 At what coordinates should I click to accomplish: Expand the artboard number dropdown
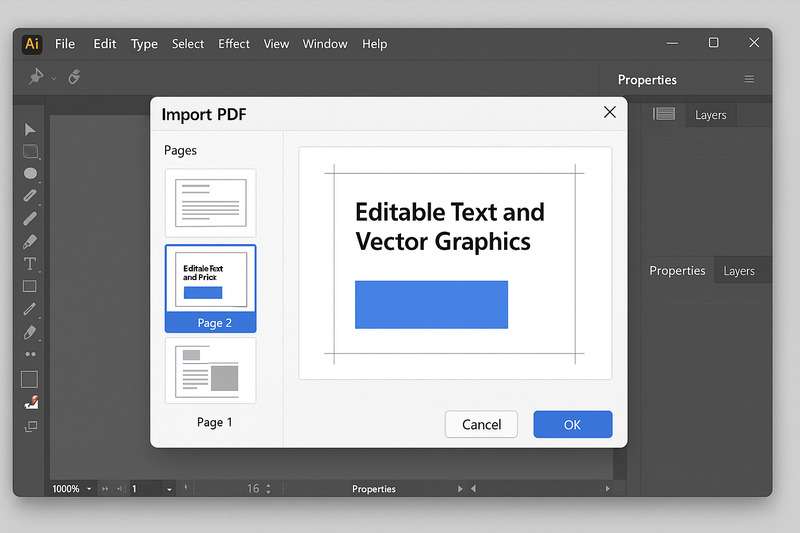[x=169, y=489]
